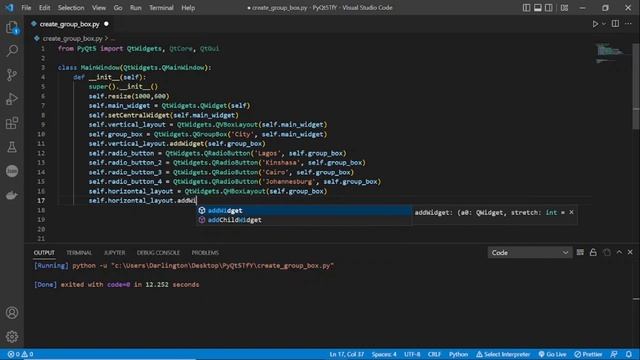The height and width of the screenshot is (360, 640).
Task: Open the round extension icon above Docker
Action: [x=12, y=171]
